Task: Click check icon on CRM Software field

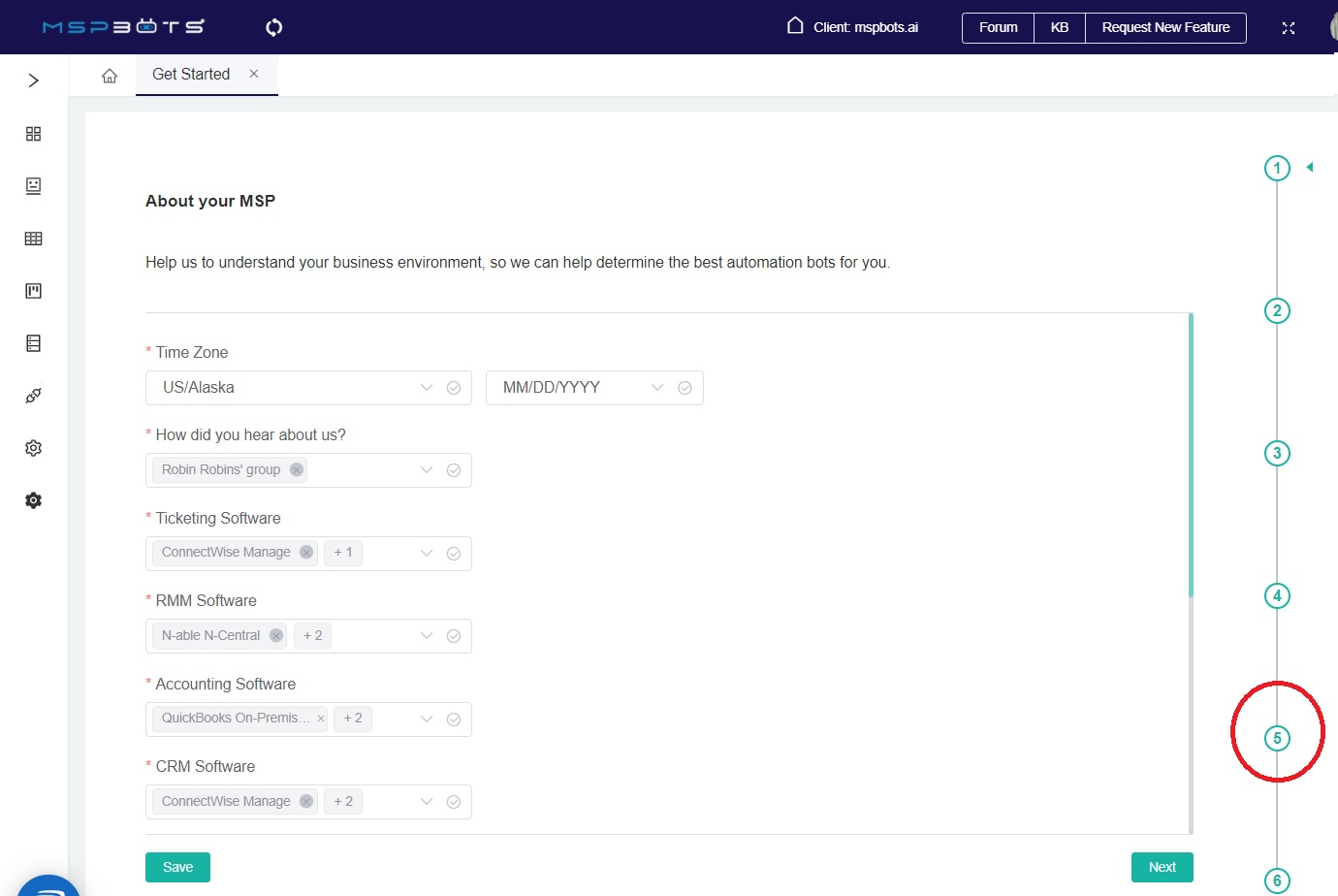Action: tap(453, 802)
